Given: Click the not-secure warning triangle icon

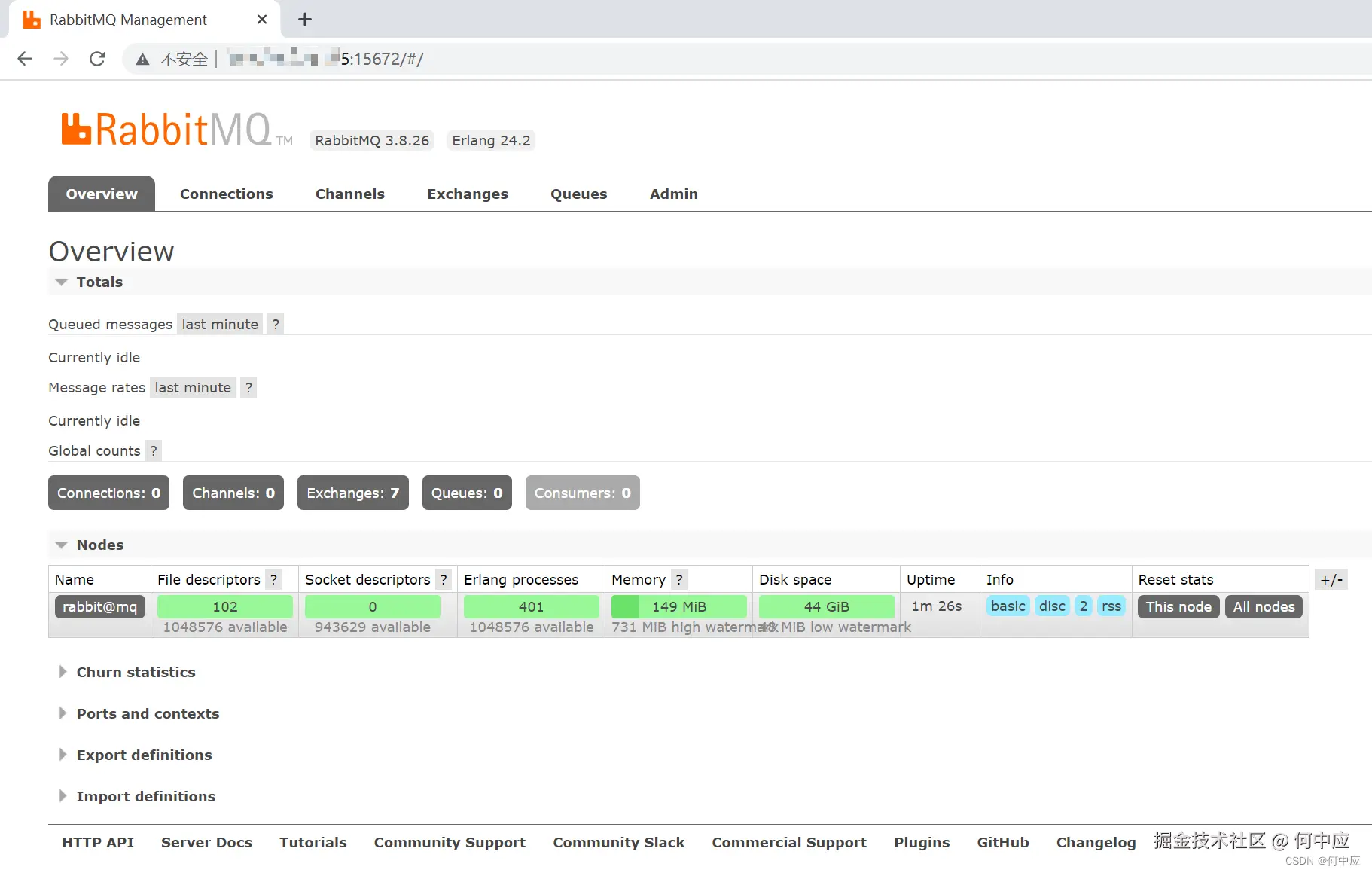Looking at the screenshot, I should pyautogui.click(x=142, y=60).
